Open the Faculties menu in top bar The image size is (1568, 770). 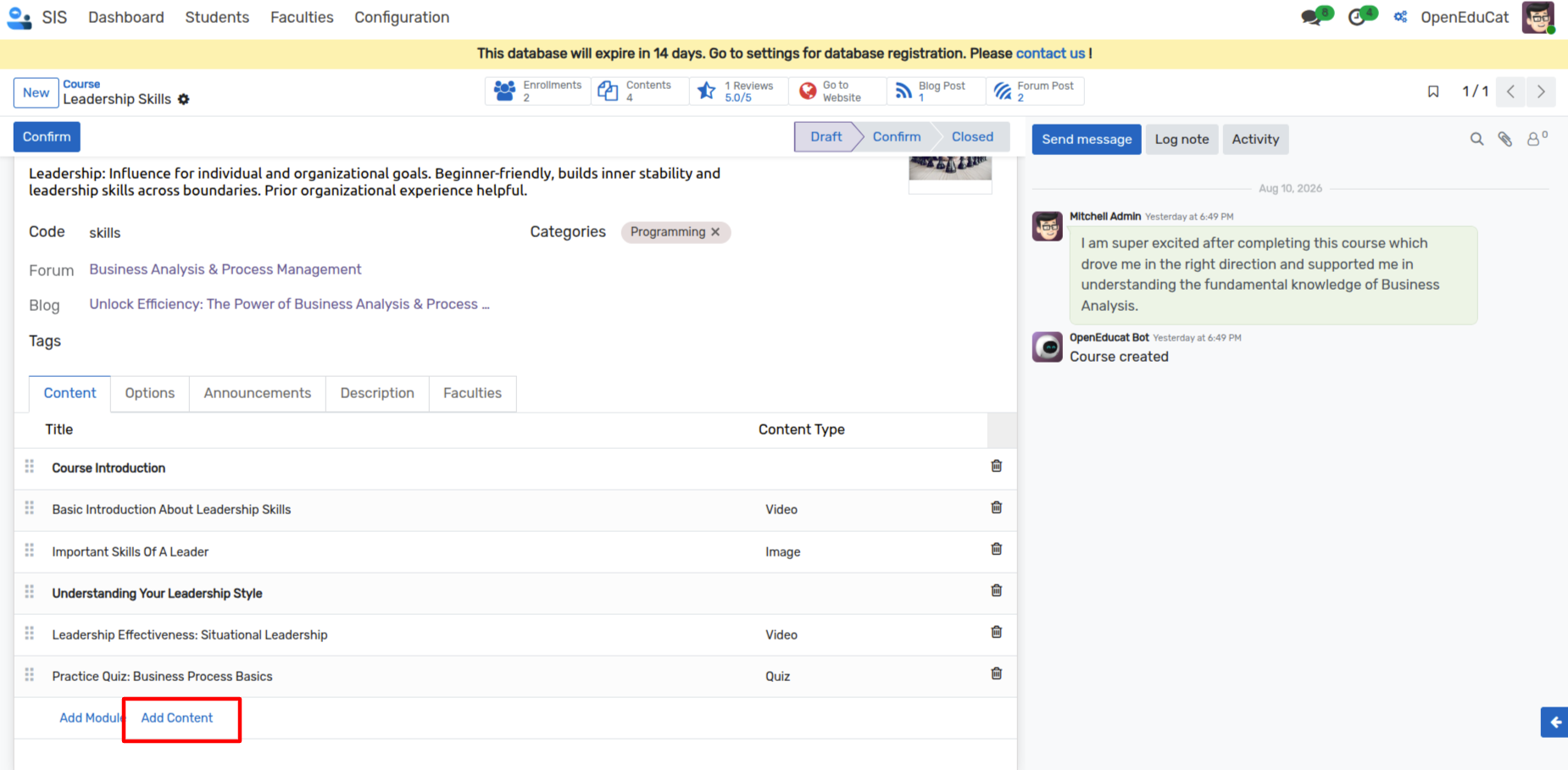(302, 17)
